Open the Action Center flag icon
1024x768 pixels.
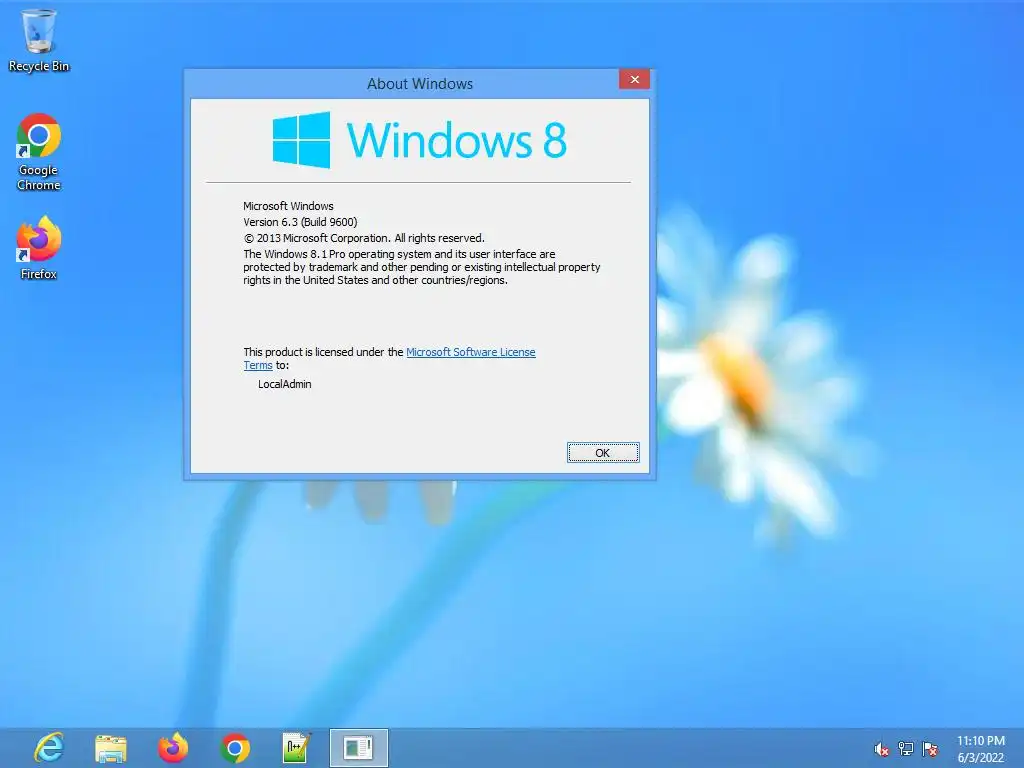click(930, 749)
